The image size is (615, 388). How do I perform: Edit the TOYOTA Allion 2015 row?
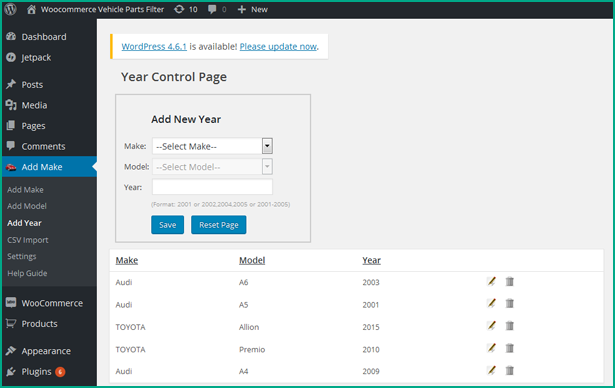click(491, 326)
